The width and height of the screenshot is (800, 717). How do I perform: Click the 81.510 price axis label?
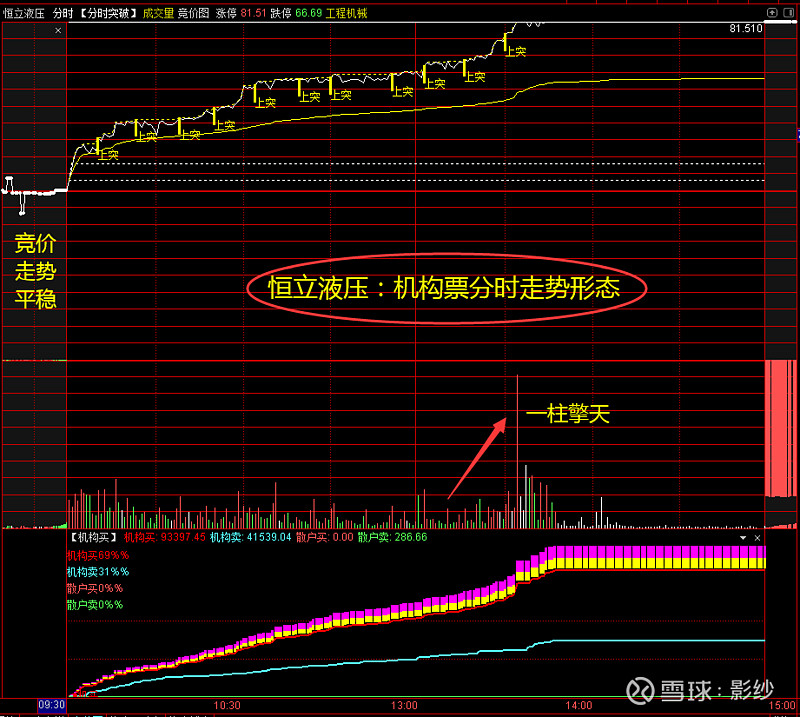click(745, 29)
